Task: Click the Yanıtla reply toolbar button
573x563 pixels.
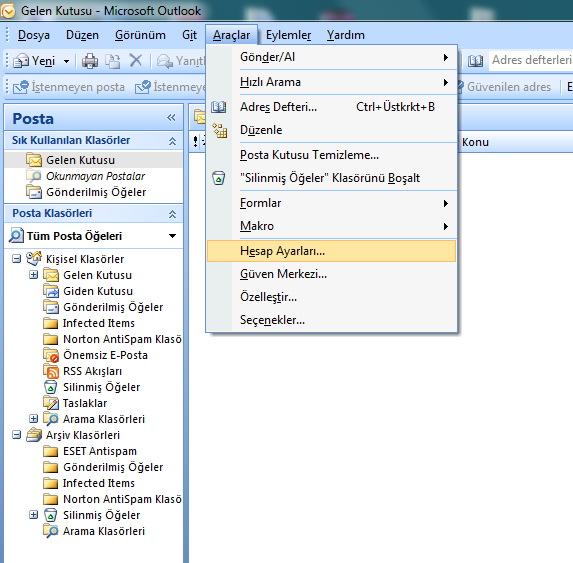Action: point(181,61)
